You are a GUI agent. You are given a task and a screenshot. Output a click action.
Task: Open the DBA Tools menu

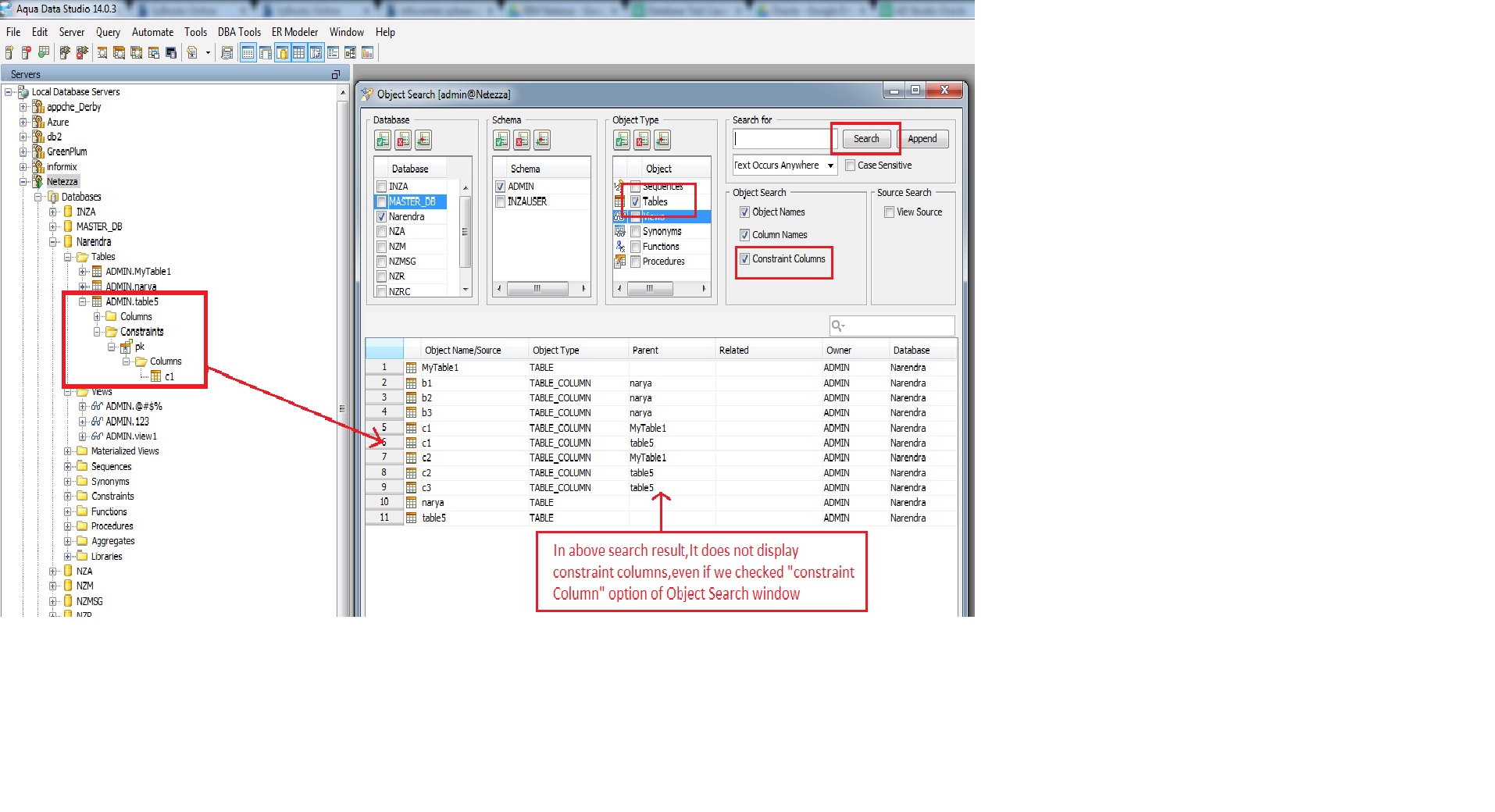pyautogui.click(x=239, y=32)
